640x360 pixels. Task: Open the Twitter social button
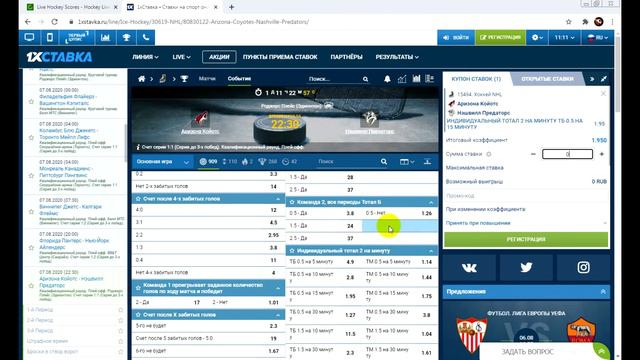coord(526,267)
